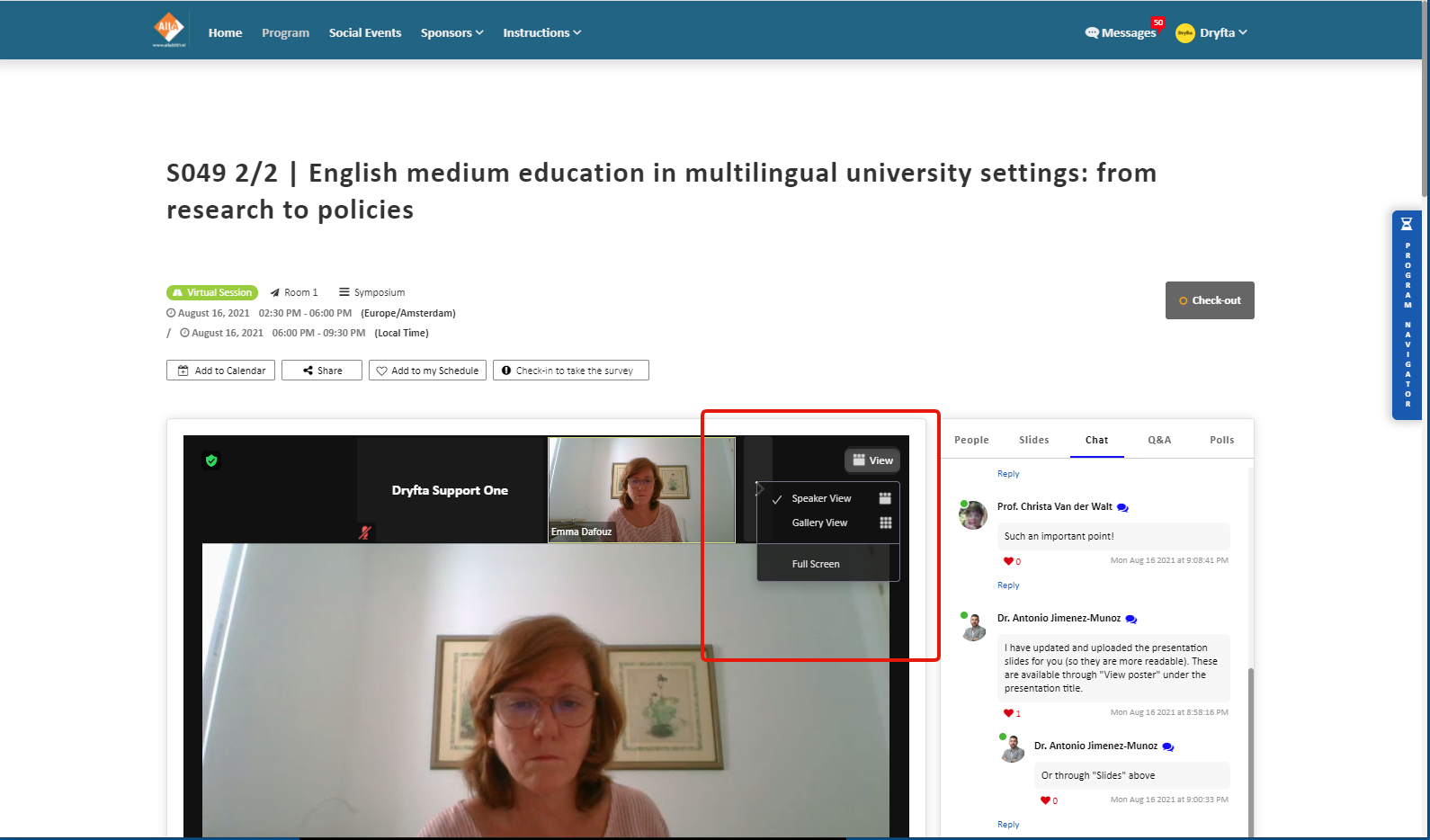Open the Program page
The image size is (1430, 840).
point(285,32)
